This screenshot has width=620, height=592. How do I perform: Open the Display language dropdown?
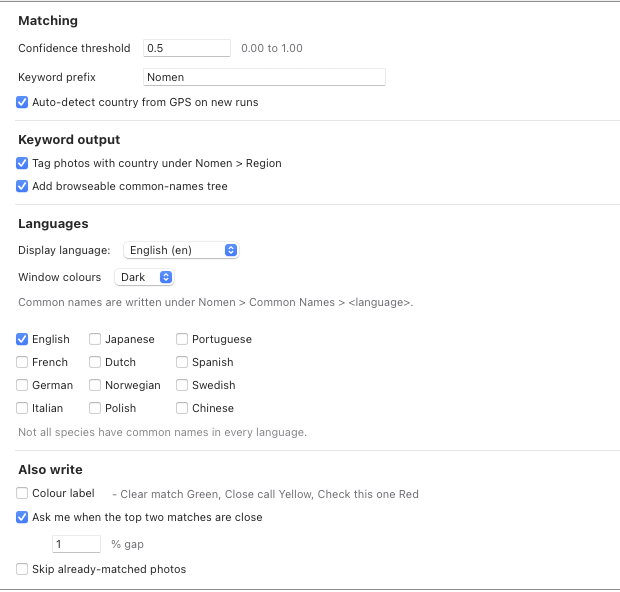[x=181, y=250]
